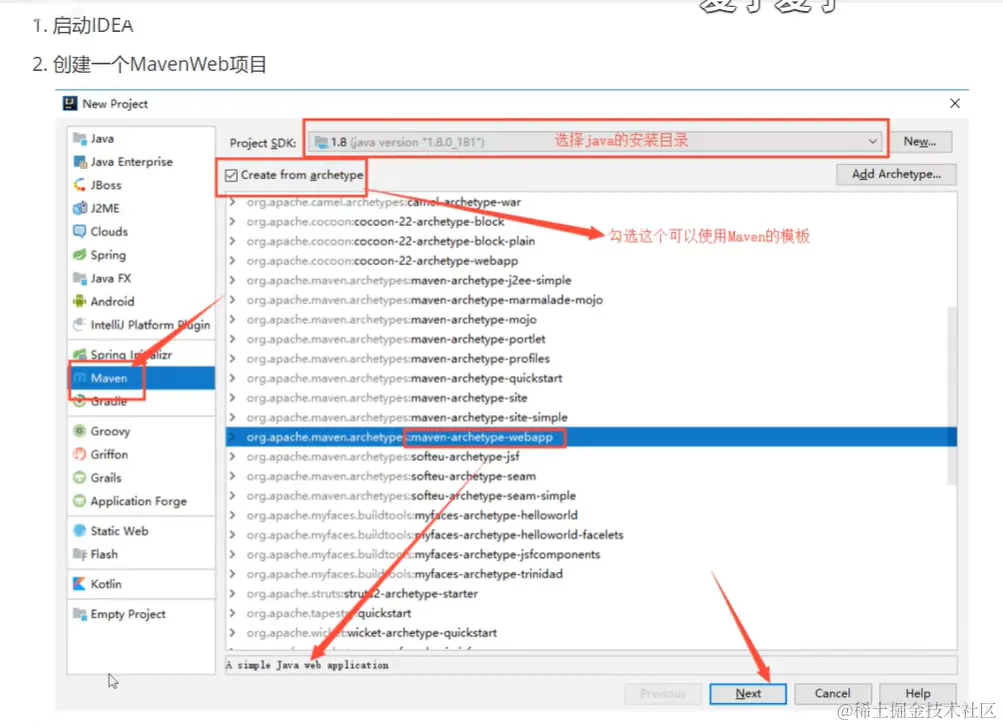
Task: Click the Static Web globe icon
Action: (x=80, y=531)
